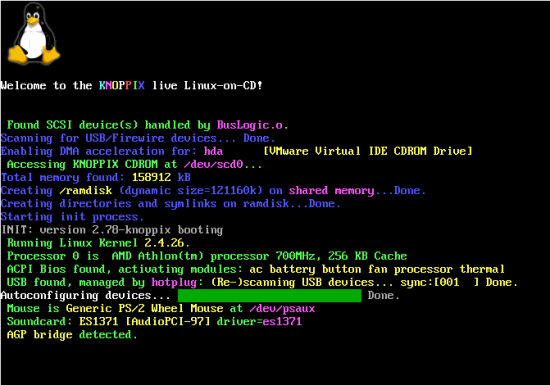Click 'ES1371 [AudioPCI-97]' soundcard name
Viewport: 550px width, 385px height.
pyautogui.click(x=145, y=322)
